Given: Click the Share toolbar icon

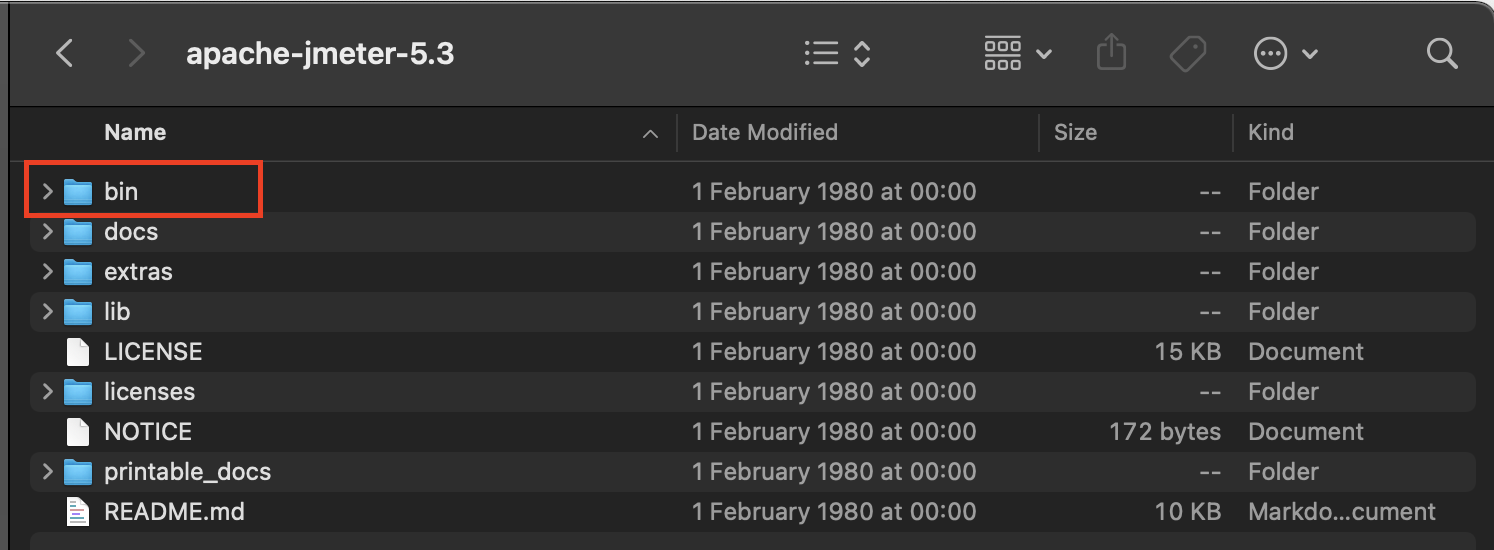Looking at the screenshot, I should 1111,54.
